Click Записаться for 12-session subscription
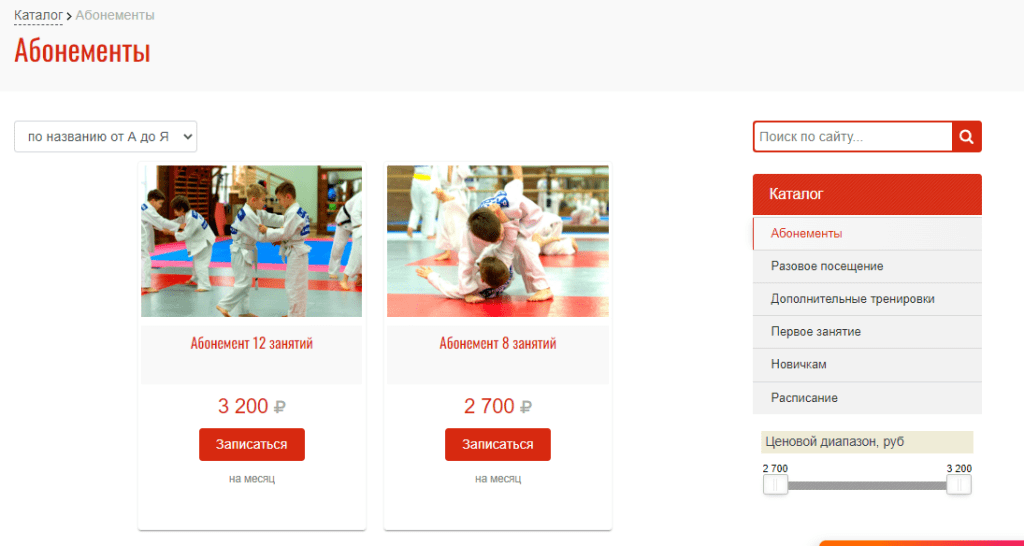 [252, 445]
